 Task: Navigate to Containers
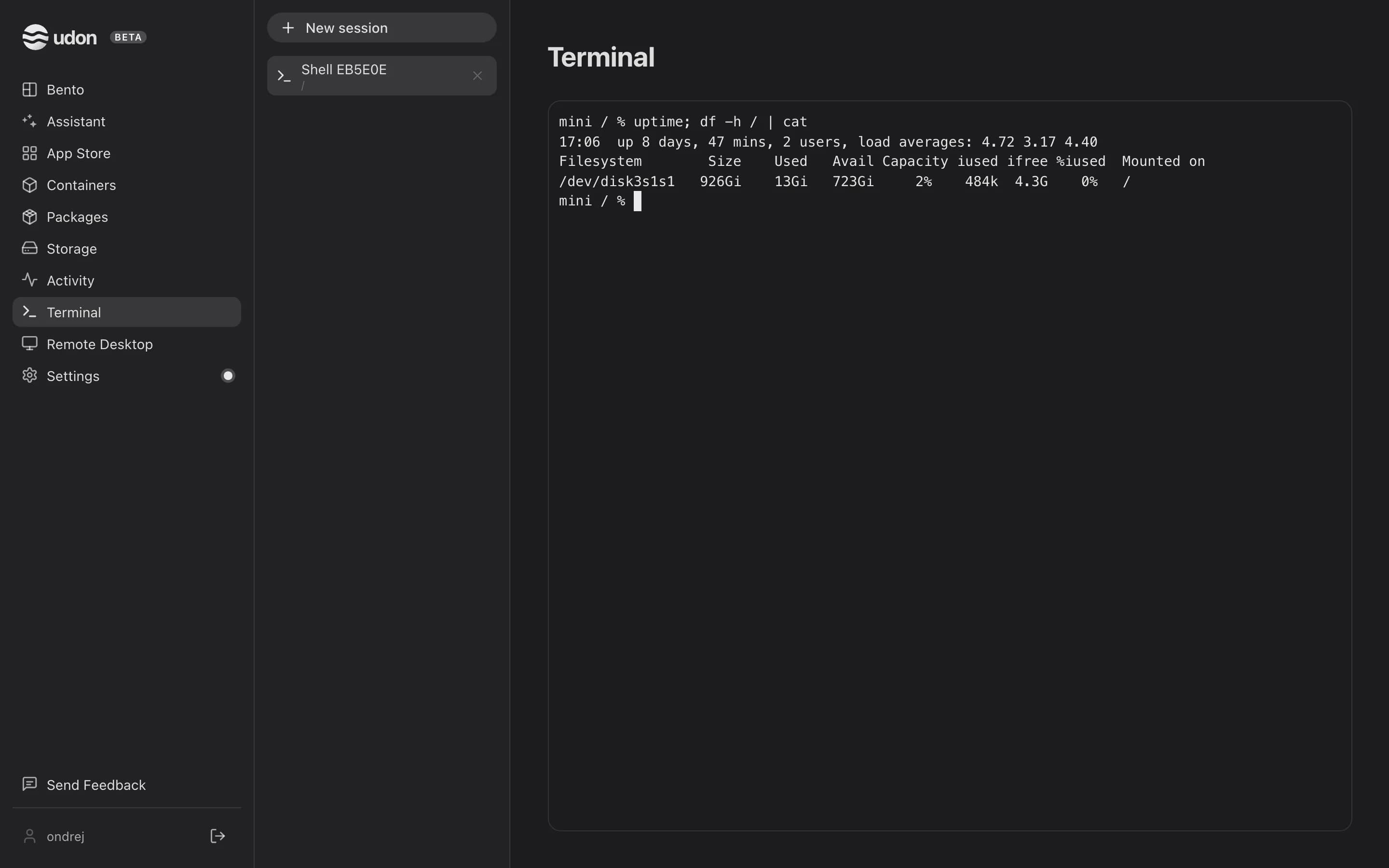127,185
